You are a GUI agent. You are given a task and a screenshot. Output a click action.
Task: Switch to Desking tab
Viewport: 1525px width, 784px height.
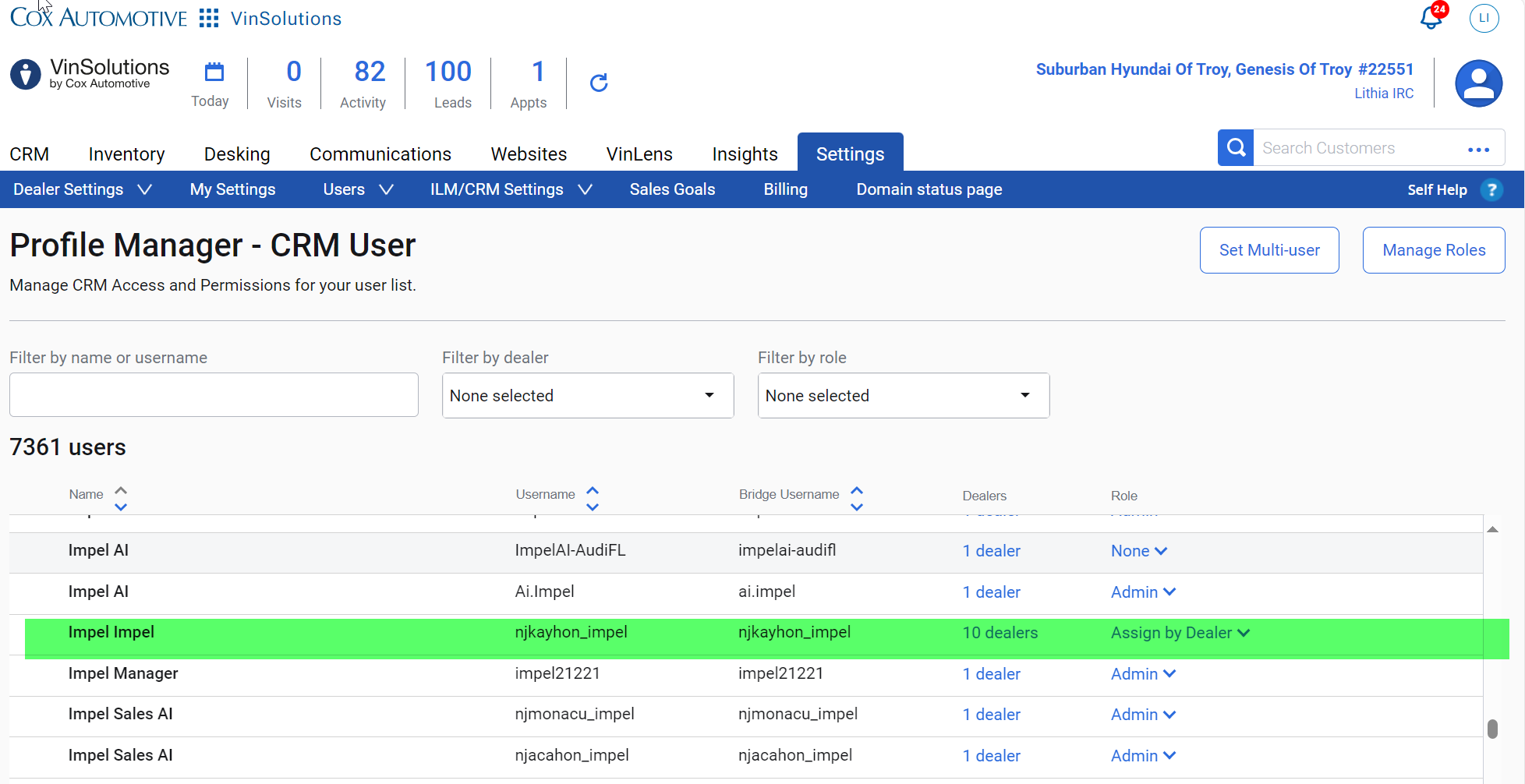tap(237, 154)
